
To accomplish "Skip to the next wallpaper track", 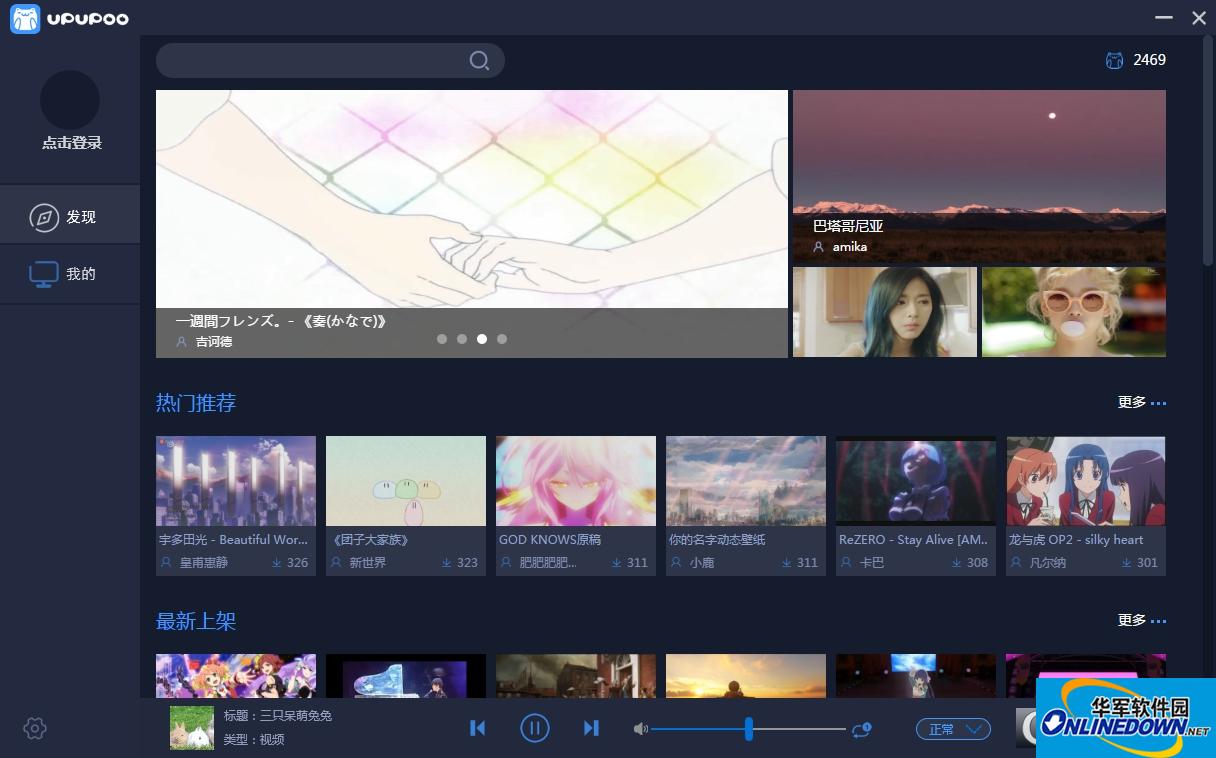I will [591, 729].
